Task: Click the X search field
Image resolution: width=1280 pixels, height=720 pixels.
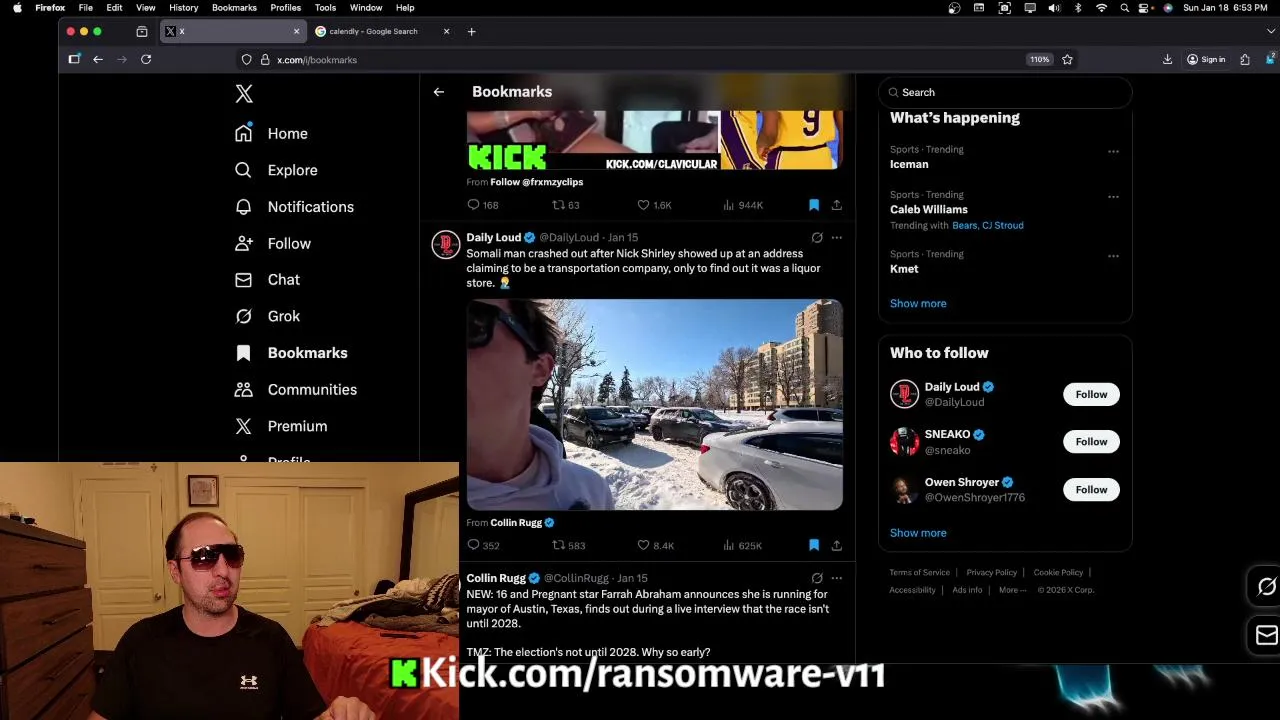Action: (x=1005, y=92)
